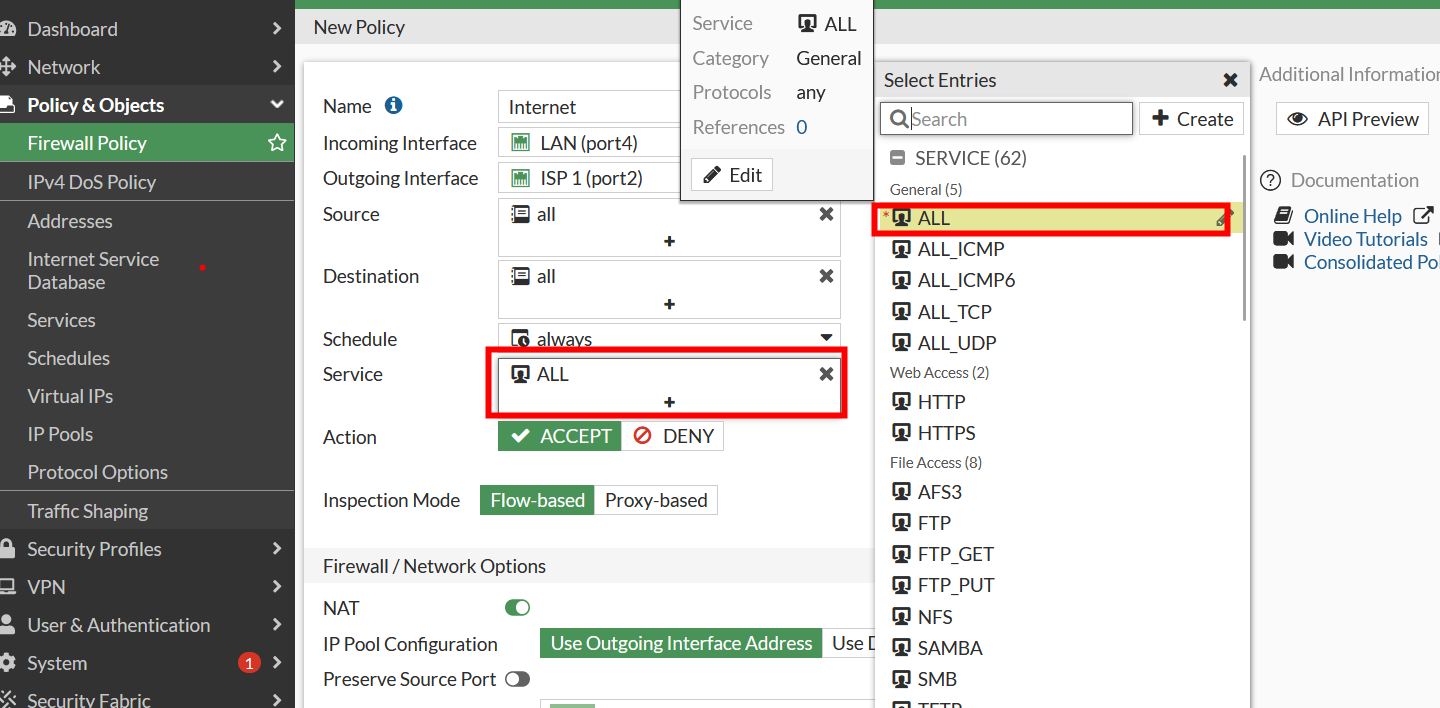Open the Online Help external link icon
1440x708 pixels.
(x=1422, y=216)
